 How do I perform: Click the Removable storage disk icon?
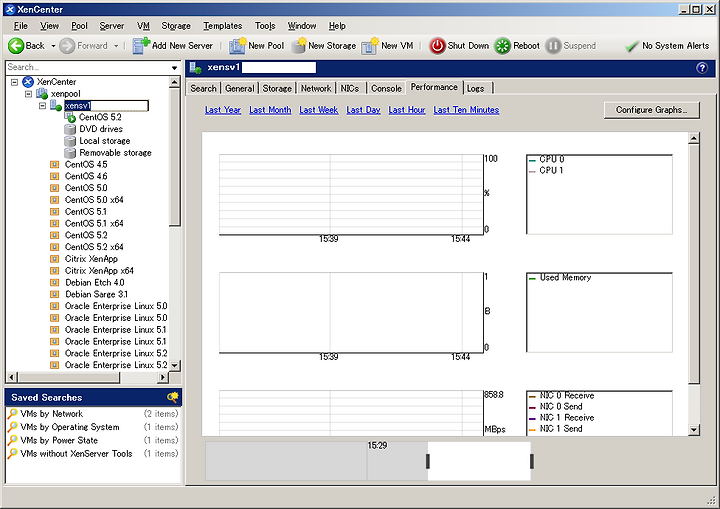[70, 153]
